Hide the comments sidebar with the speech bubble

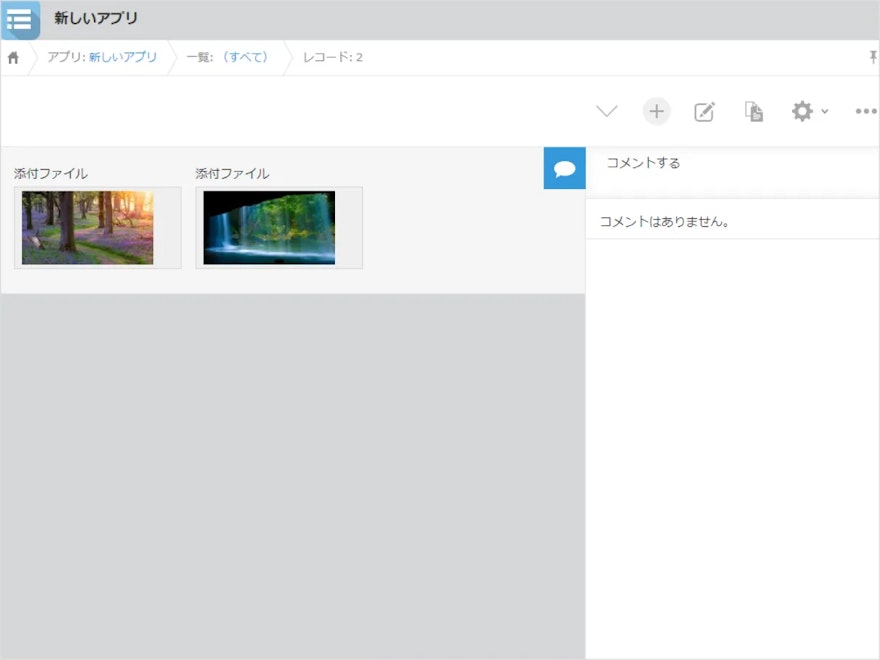point(565,168)
